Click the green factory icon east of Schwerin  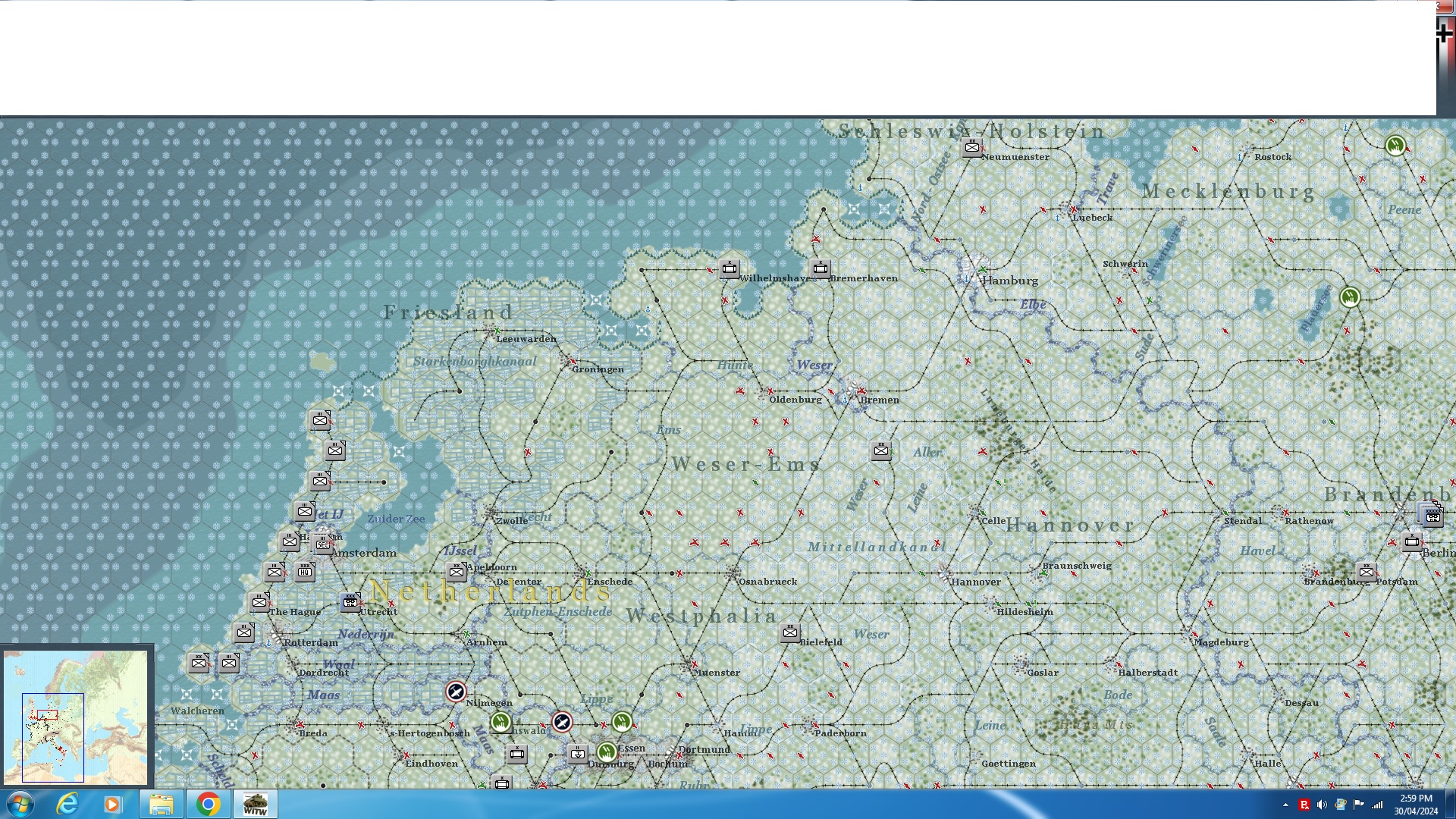pos(1349,297)
